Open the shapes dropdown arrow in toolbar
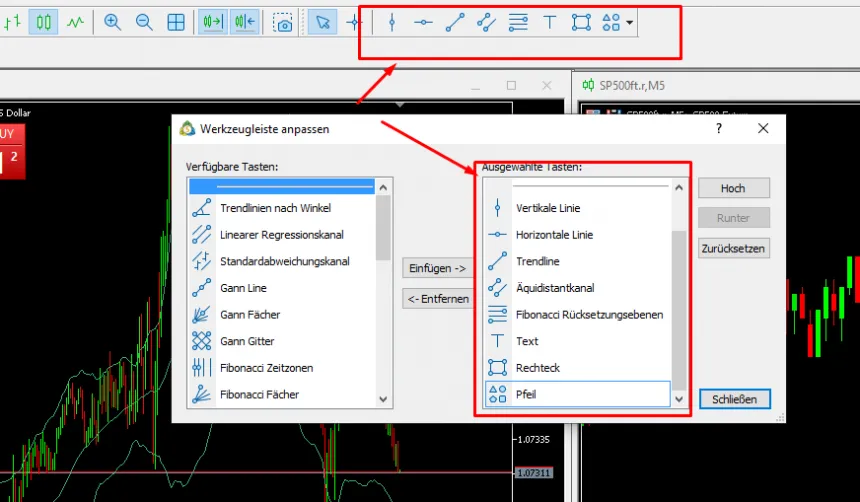Viewport: 860px width, 502px height. [630, 22]
